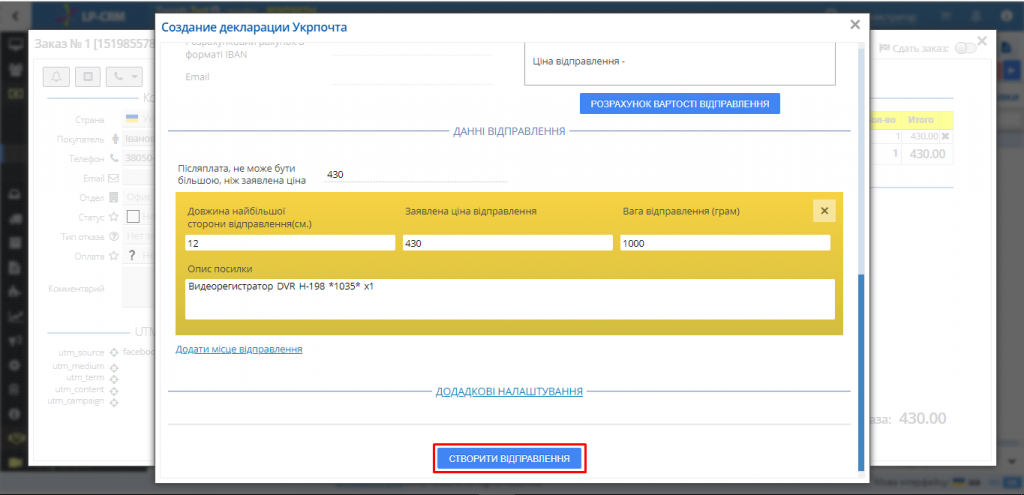Click the utm_campaign crosshair icon
1024x495 pixels.
(x=114, y=402)
